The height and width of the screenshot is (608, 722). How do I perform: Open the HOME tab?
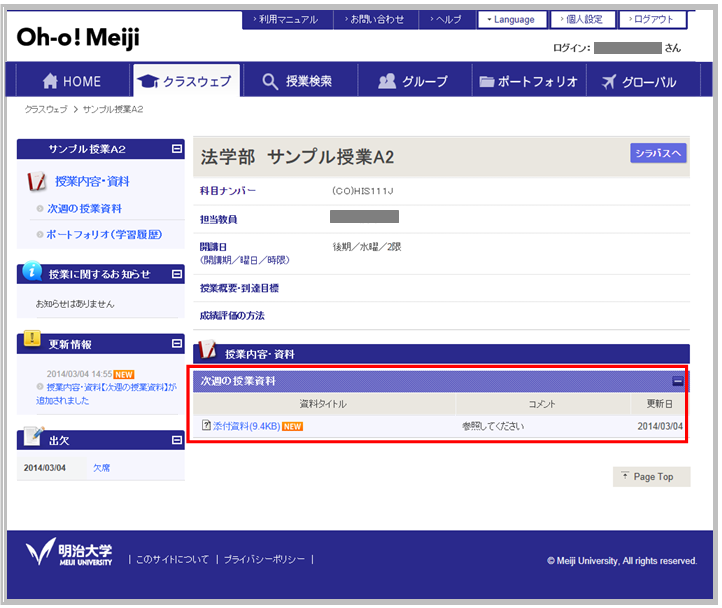(x=72, y=81)
